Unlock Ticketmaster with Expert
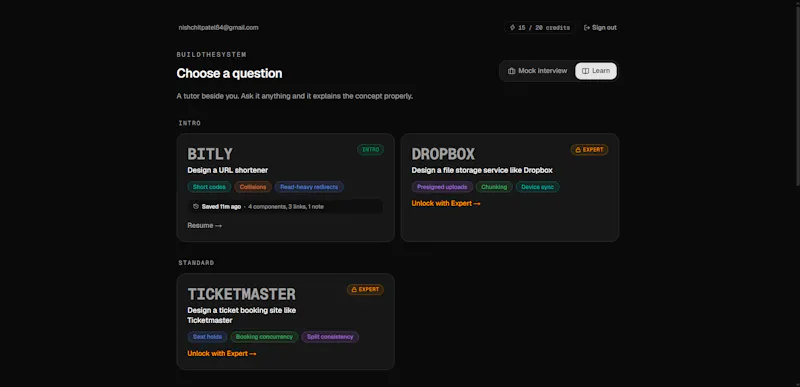 tap(222, 353)
